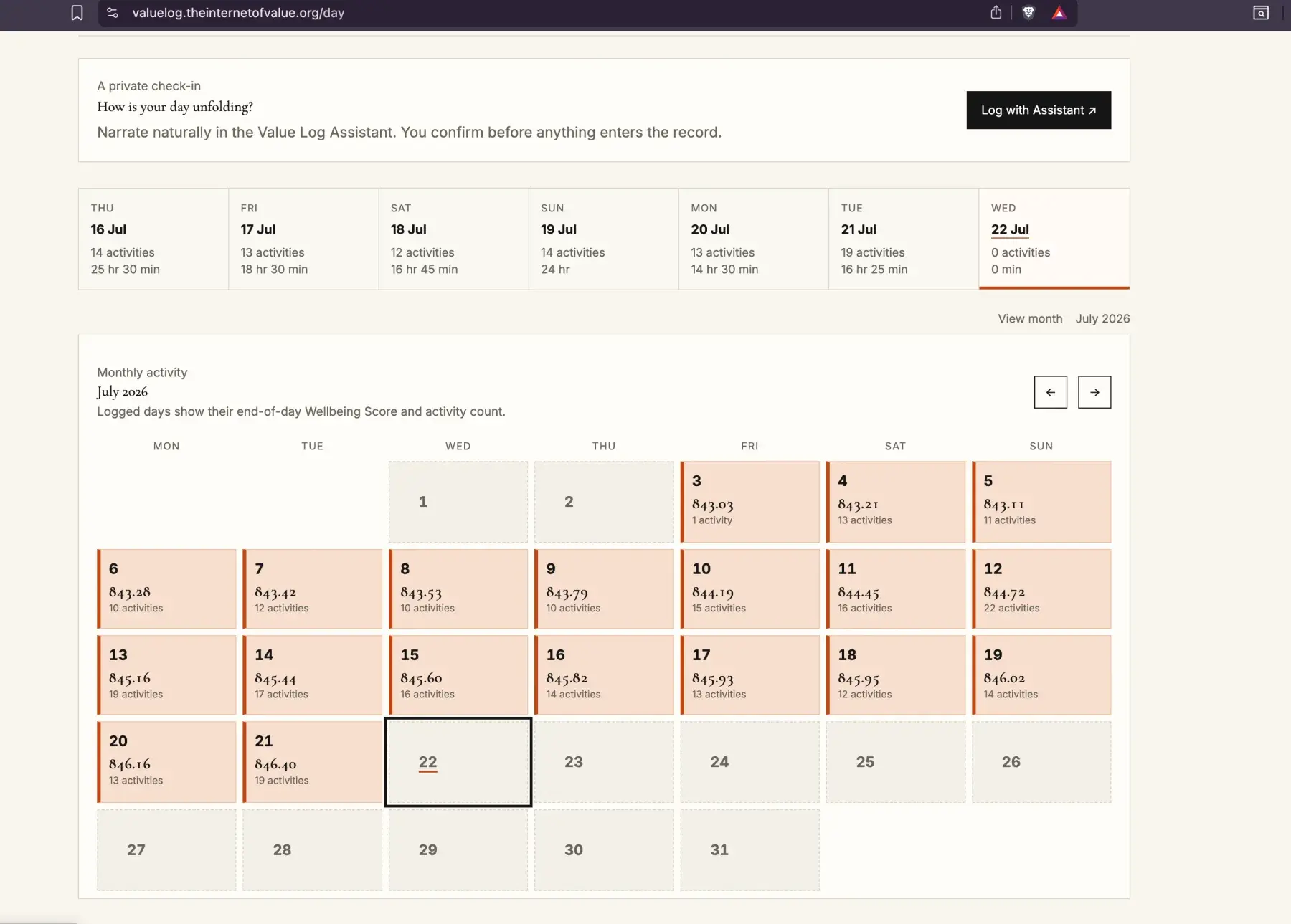
Task: Open July 13 calendar cell with 845.16
Action: (x=166, y=675)
